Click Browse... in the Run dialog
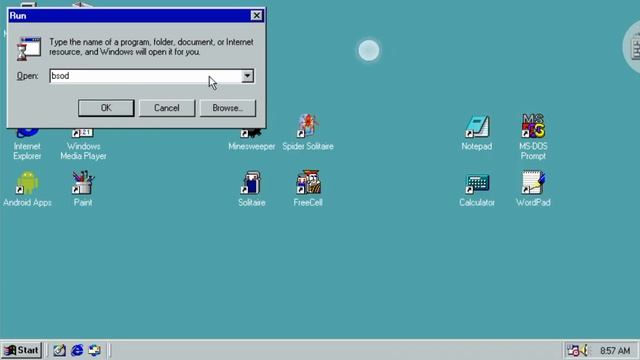Screen dimensions: 640x360 228,108
